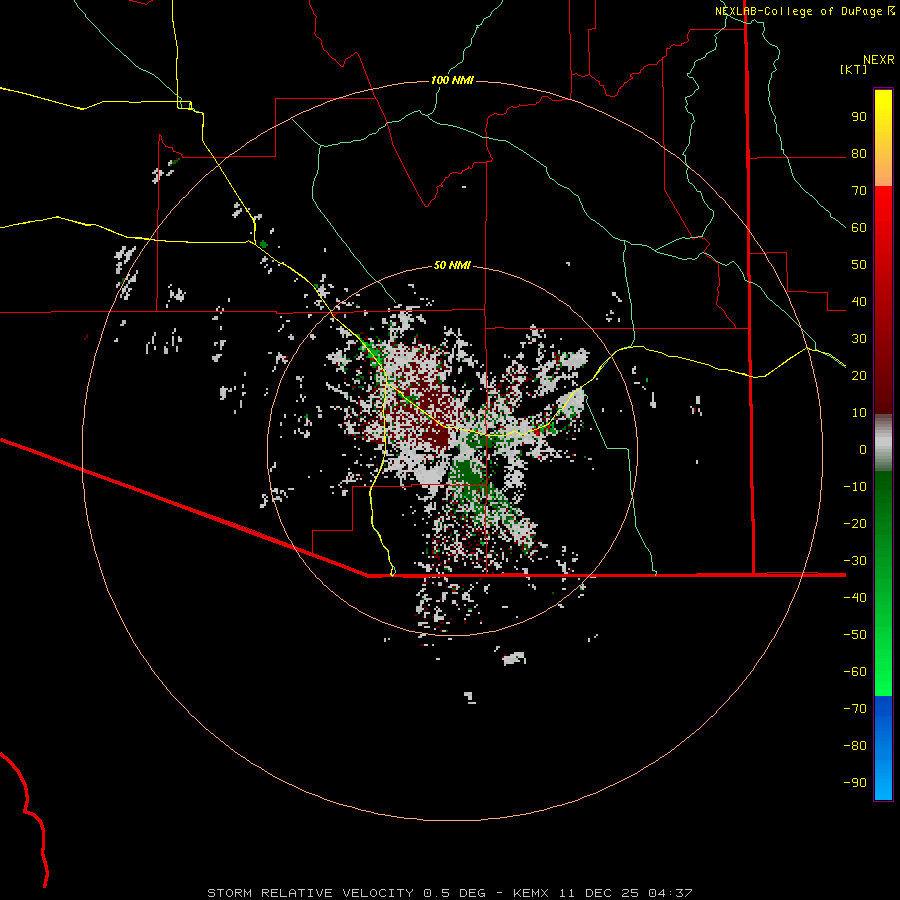Select the -10 value on velocity scale
This screenshot has width=900, height=900.
click(855, 487)
